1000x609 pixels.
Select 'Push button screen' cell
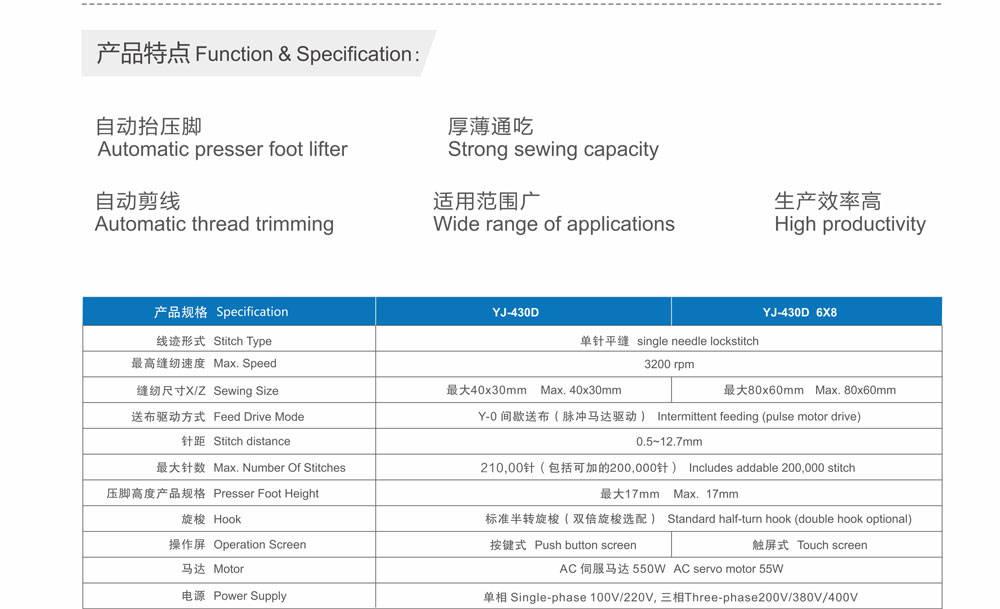585,545
